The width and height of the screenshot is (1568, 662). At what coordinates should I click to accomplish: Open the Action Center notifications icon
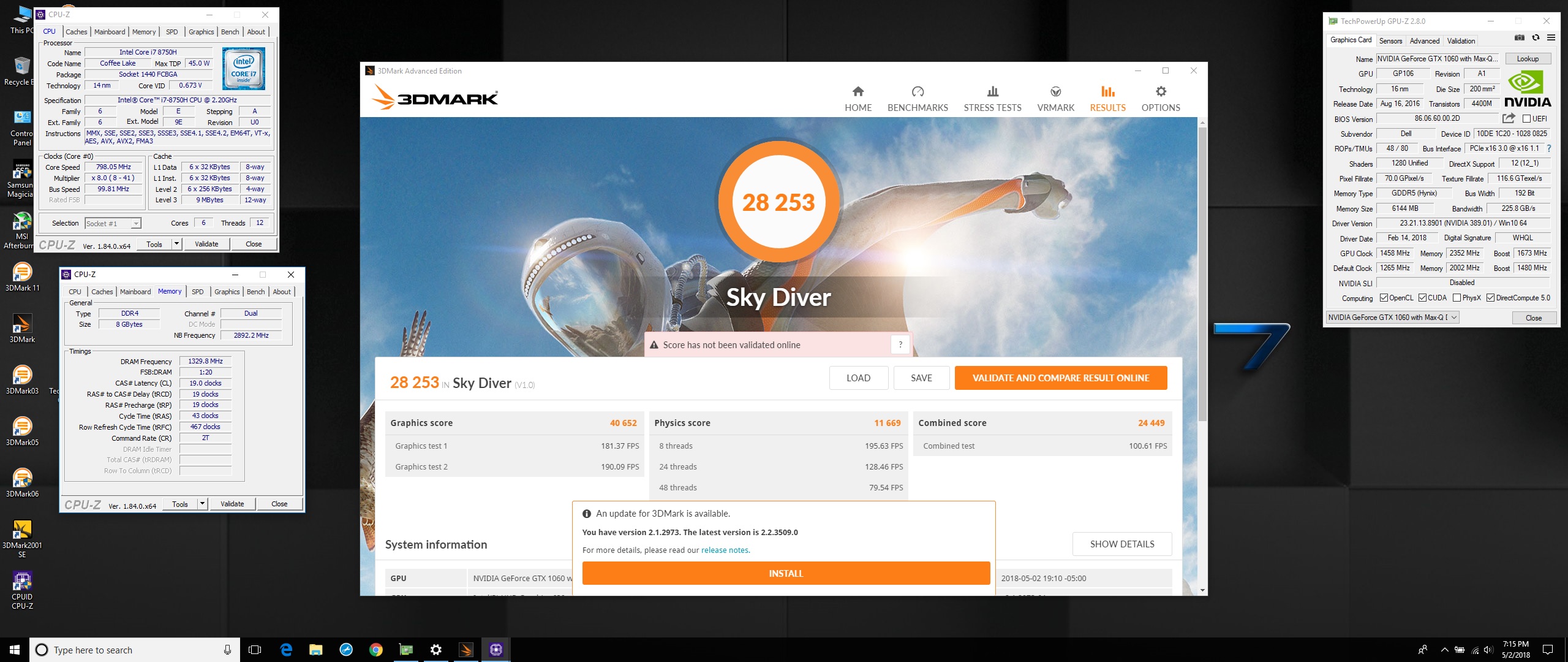point(1548,650)
